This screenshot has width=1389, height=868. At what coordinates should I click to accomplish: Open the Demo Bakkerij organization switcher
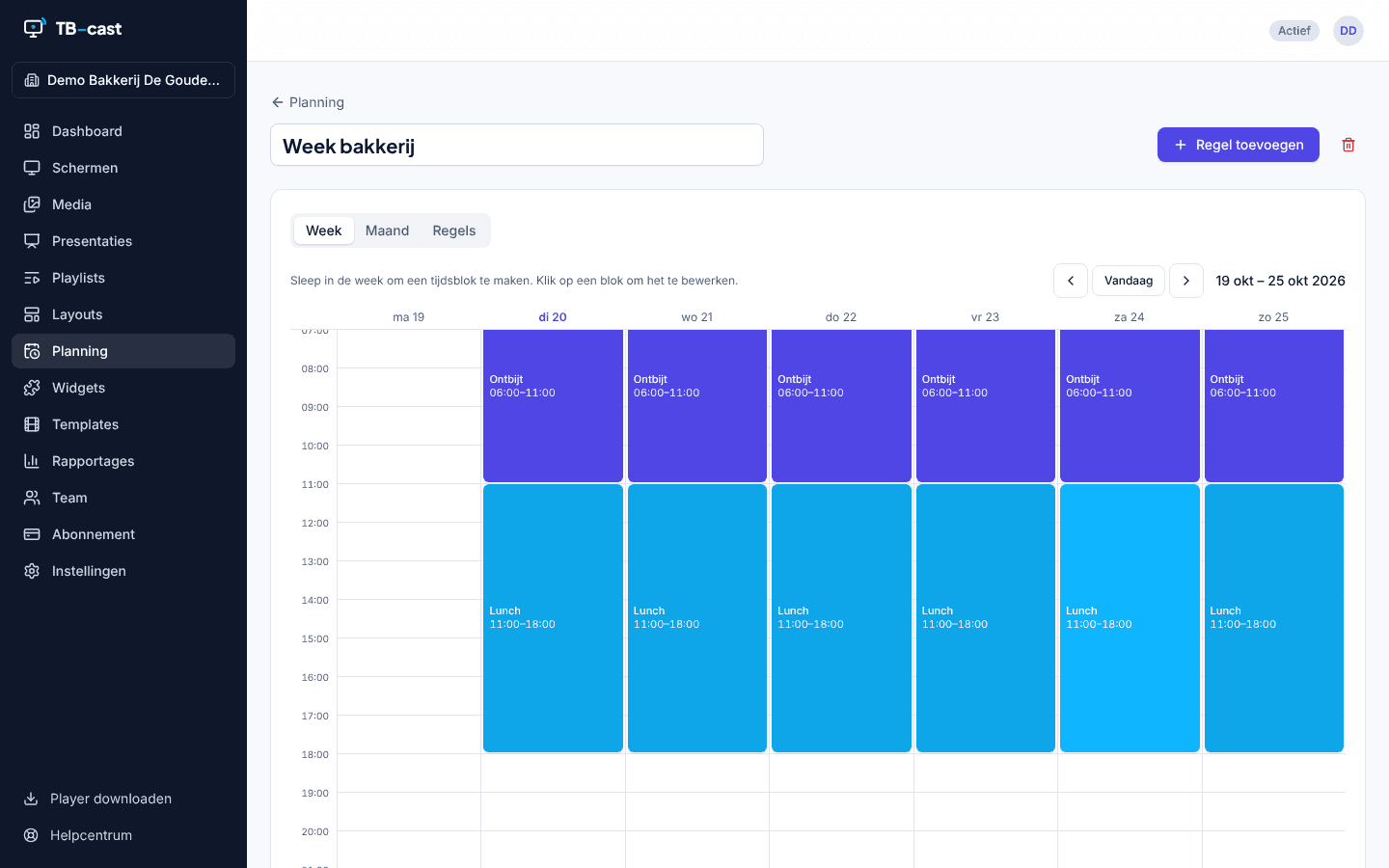tap(123, 80)
